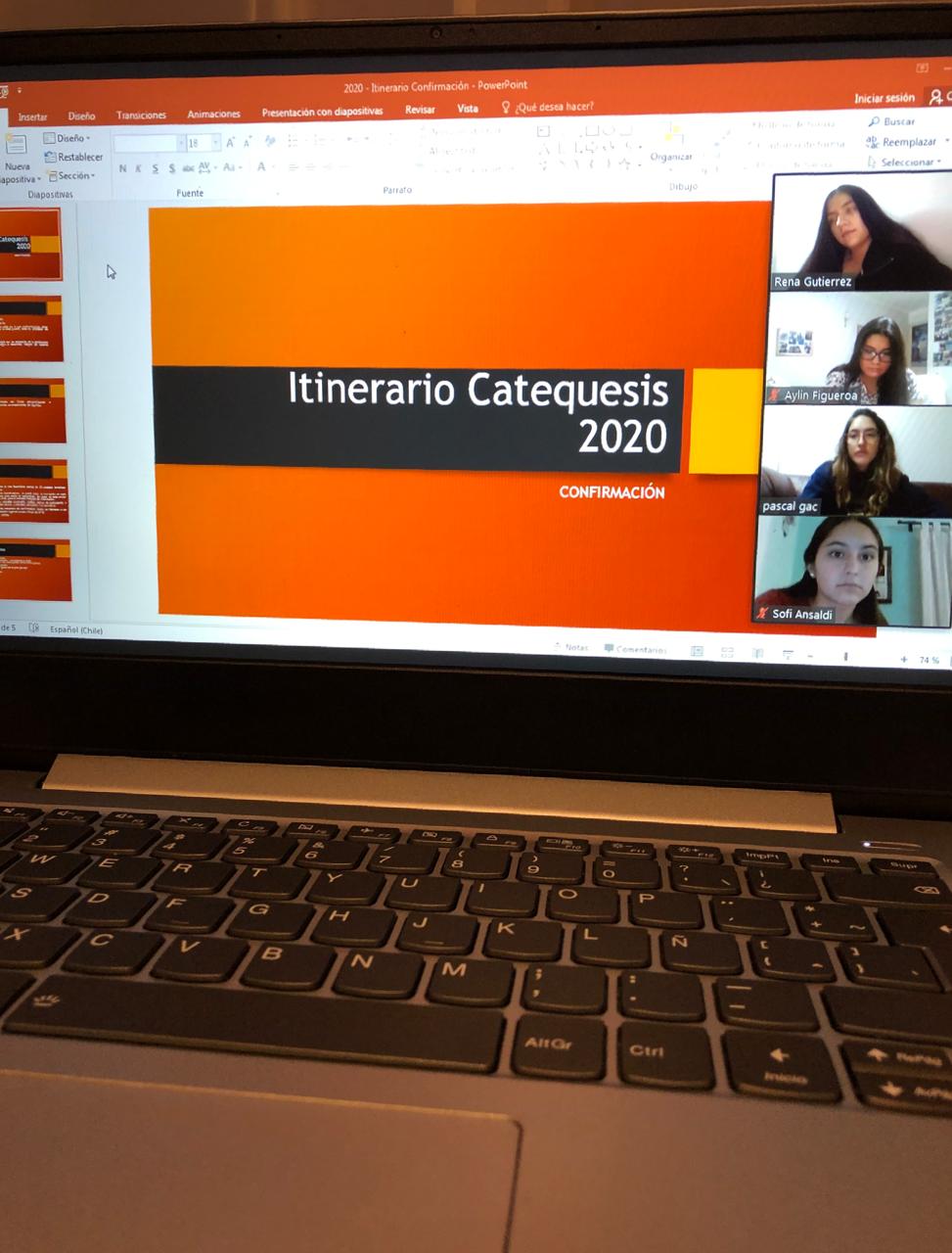
Task: Toggle the Comentarios pane
Action: click(634, 649)
